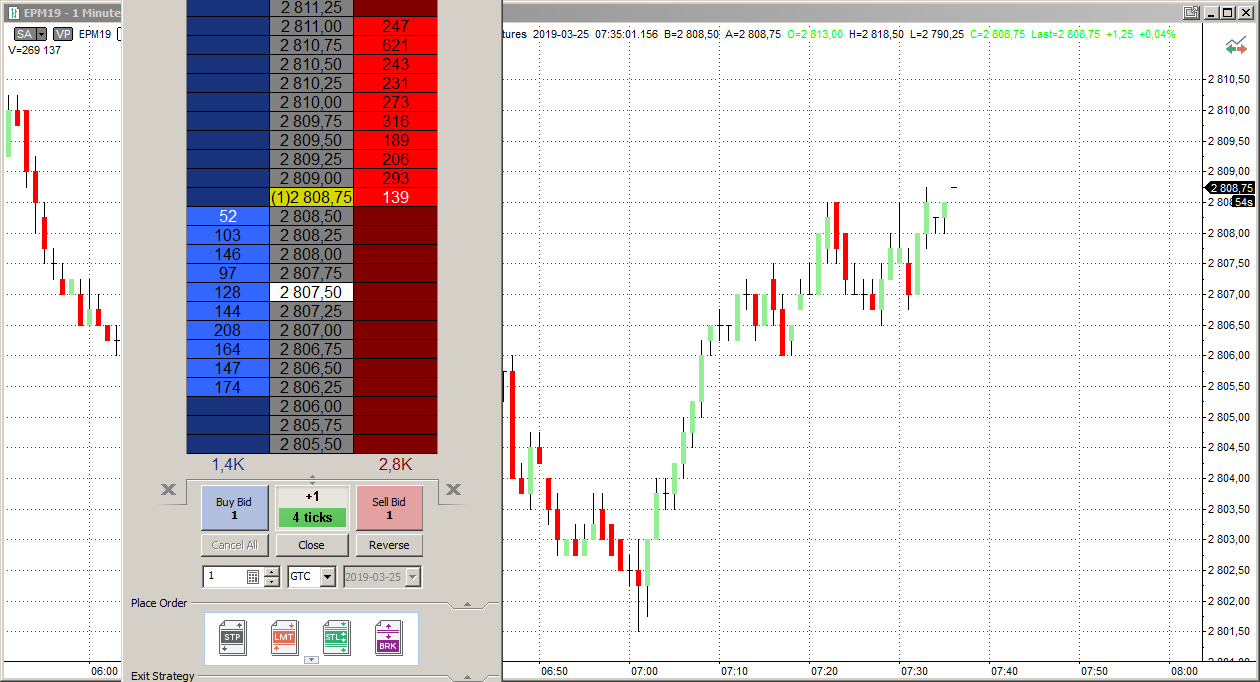
Task: Click the Cancel All button
Action: pyautogui.click(x=234, y=545)
